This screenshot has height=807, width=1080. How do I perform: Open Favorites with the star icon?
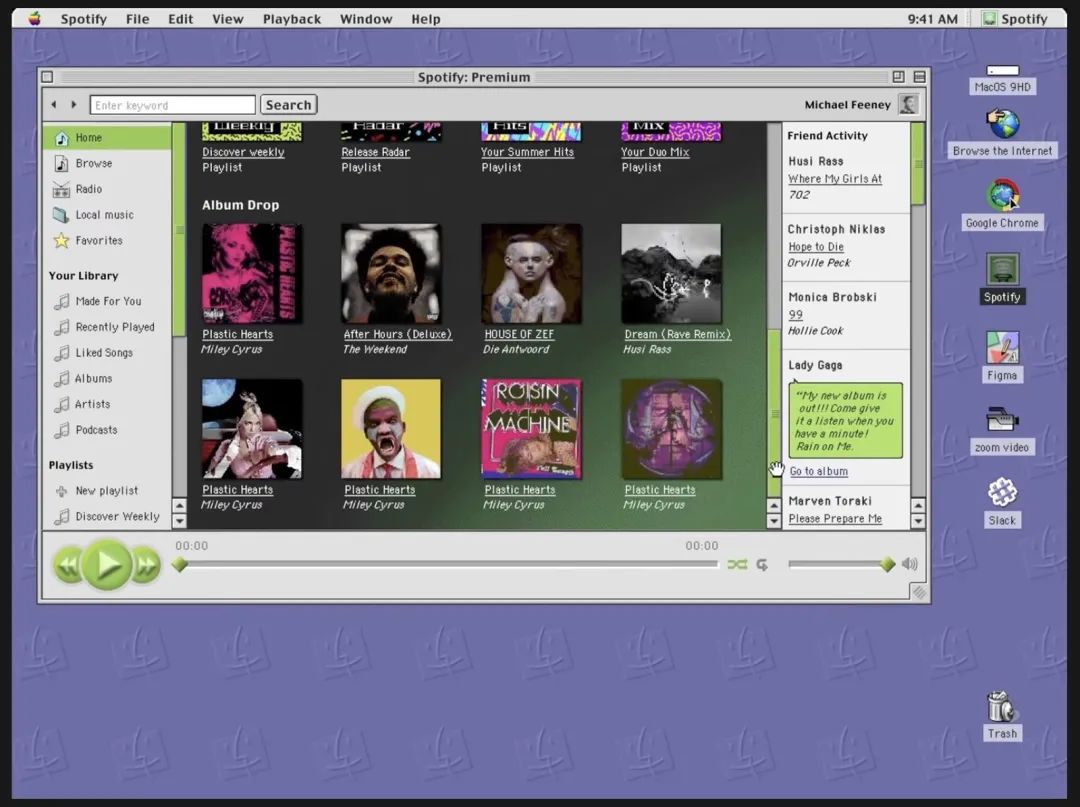coord(98,241)
